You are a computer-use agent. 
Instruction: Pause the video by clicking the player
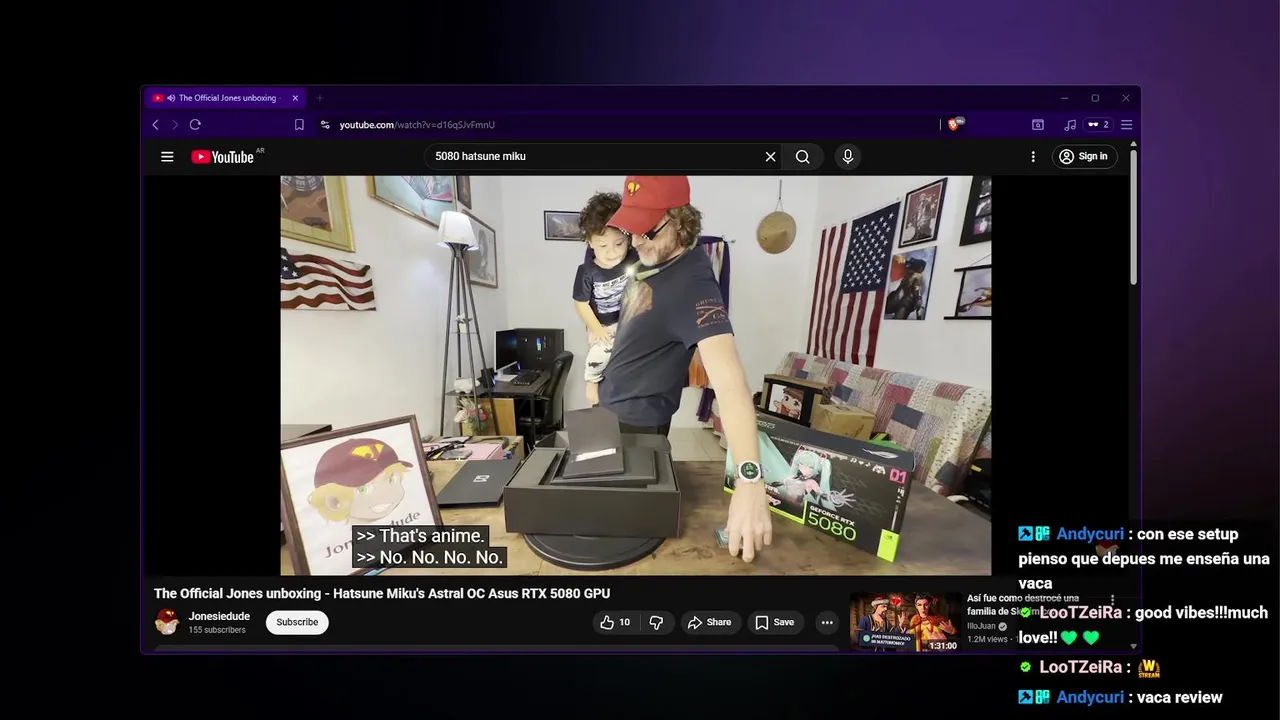[635, 375]
